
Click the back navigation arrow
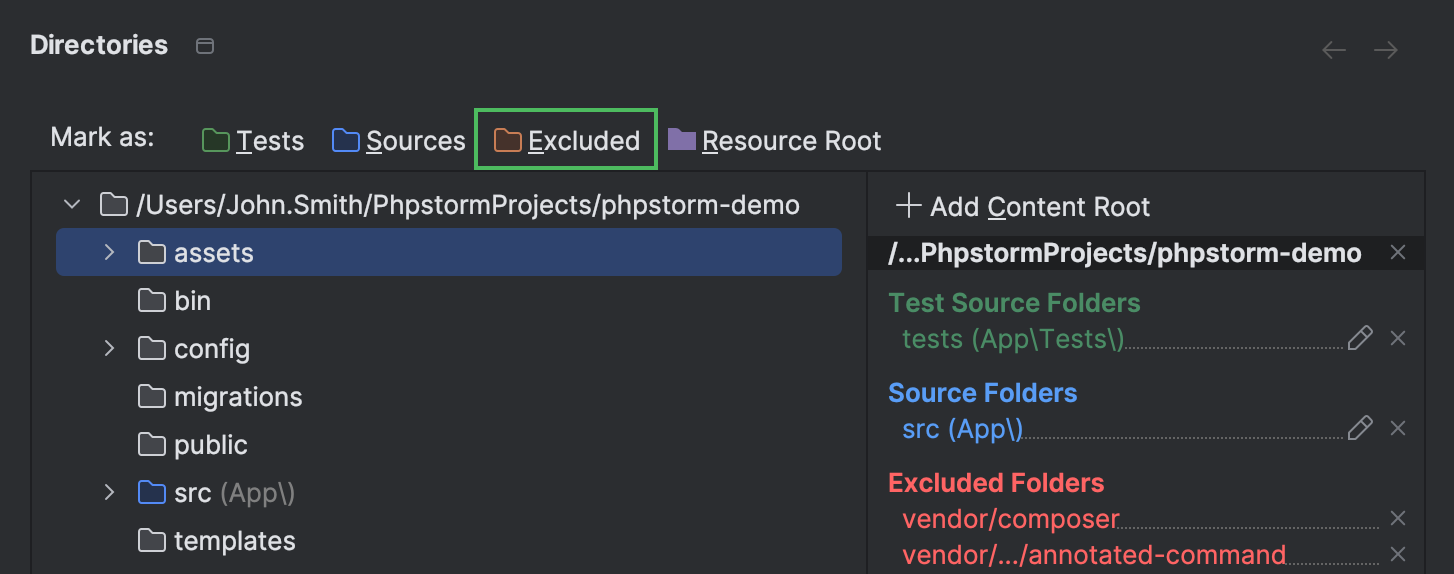click(1334, 50)
